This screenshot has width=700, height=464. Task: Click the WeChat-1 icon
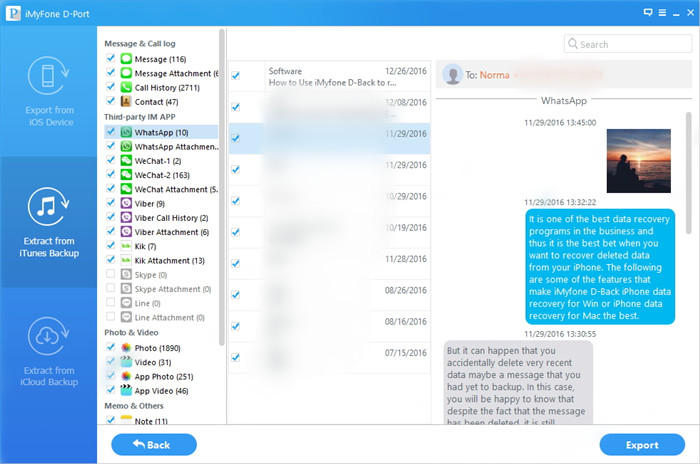click(126, 161)
